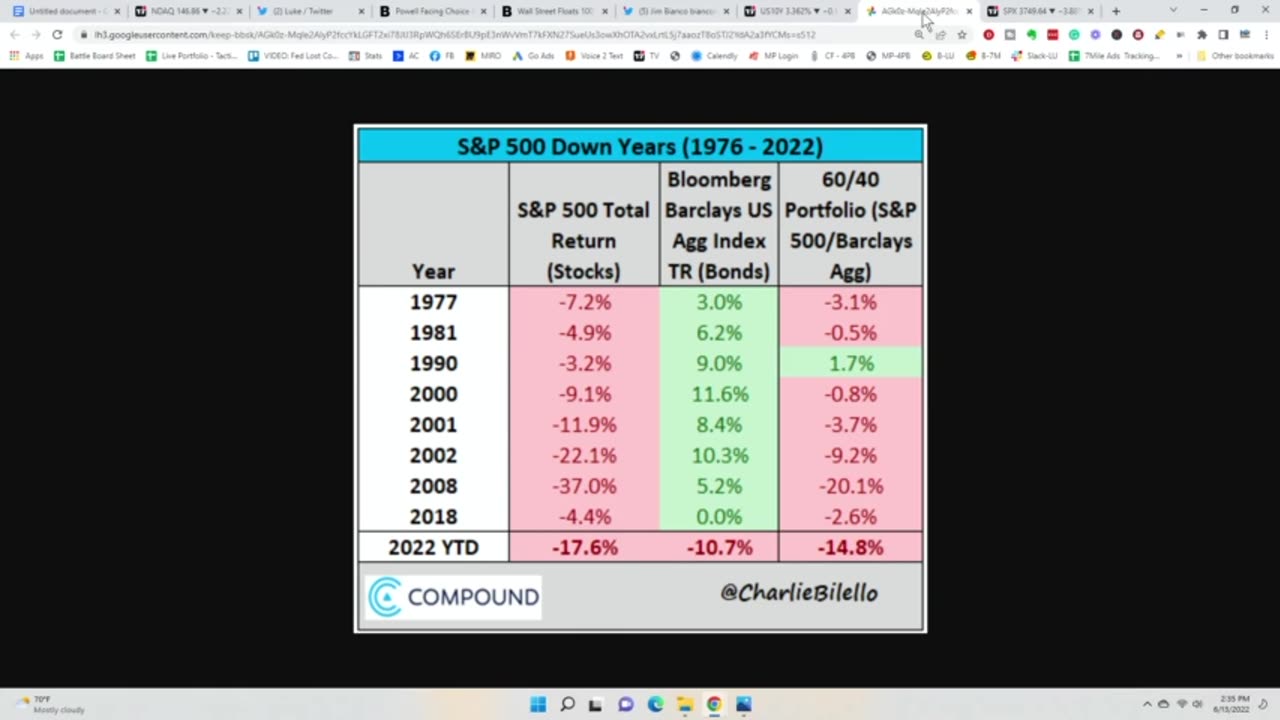Open the Go Ads bookmark

[x=533, y=56]
